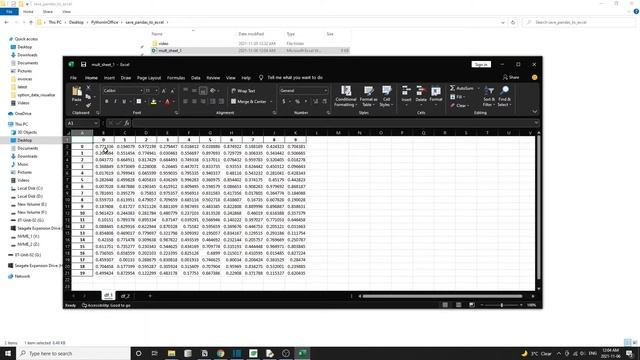Apply Percent Style

(298, 101)
